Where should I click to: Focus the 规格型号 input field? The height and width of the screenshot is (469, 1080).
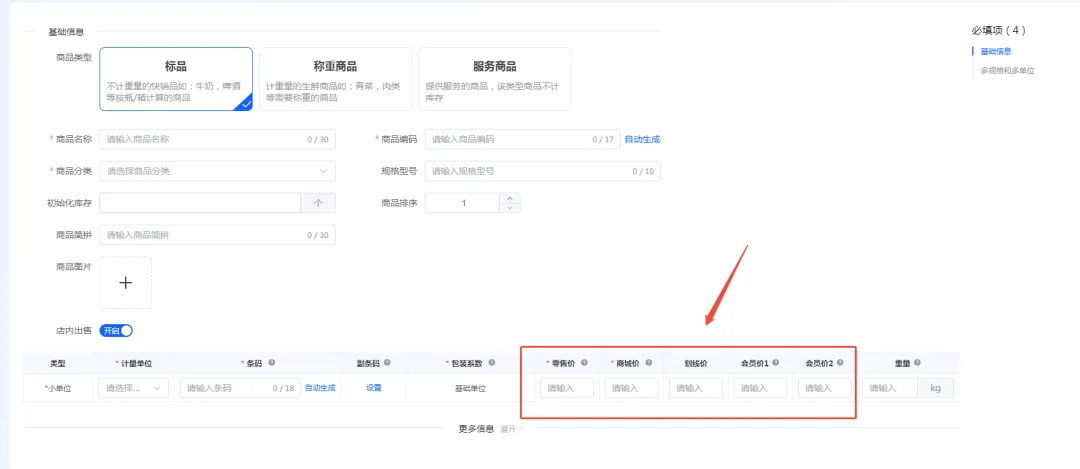[x=543, y=171]
